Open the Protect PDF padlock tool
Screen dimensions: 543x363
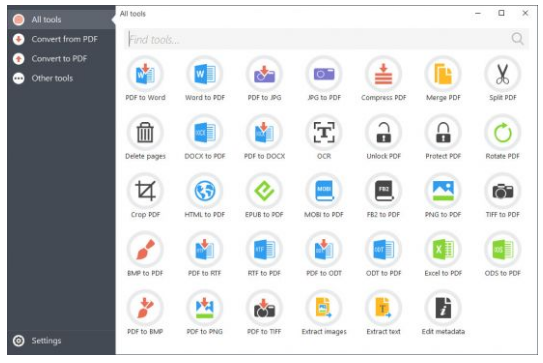coord(443,133)
